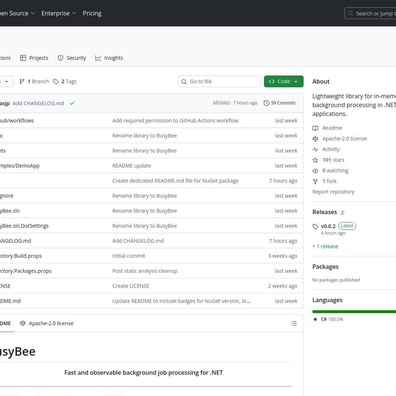Expand the Enterprise menu
Image resolution: width=396 pixels, height=396 pixels.
tap(59, 13)
